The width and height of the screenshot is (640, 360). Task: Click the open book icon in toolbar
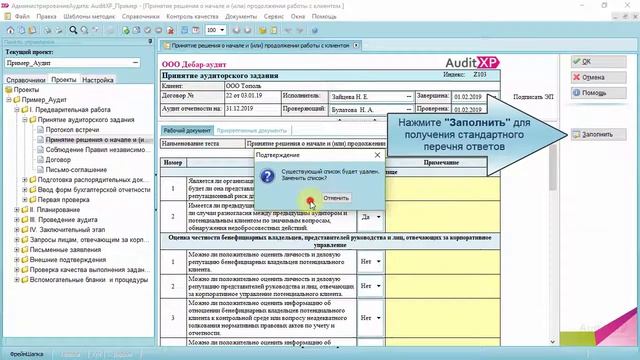pos(32,30)
